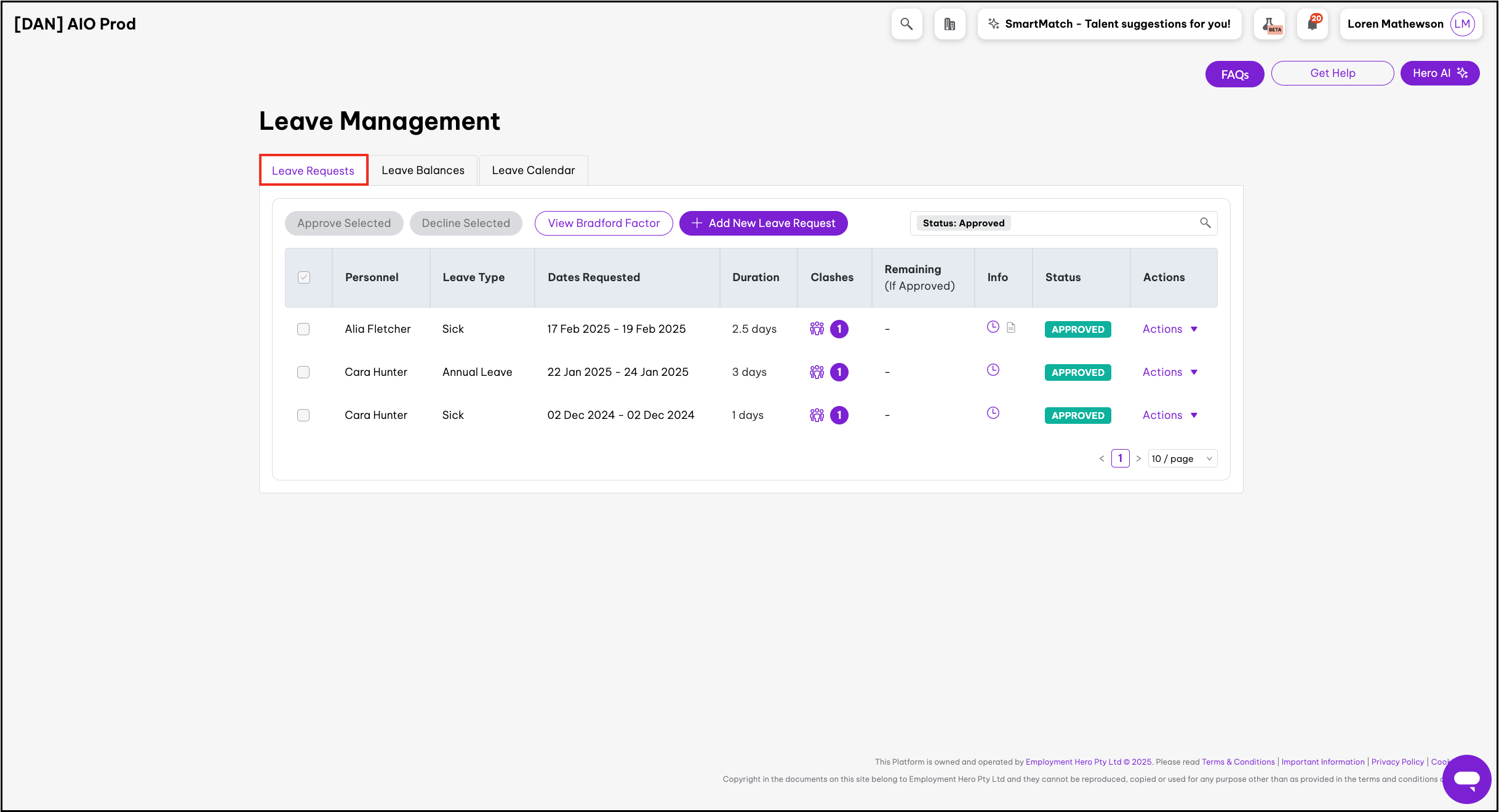
Task: Click View Bradford Factor button
Action: click(603, 223)
